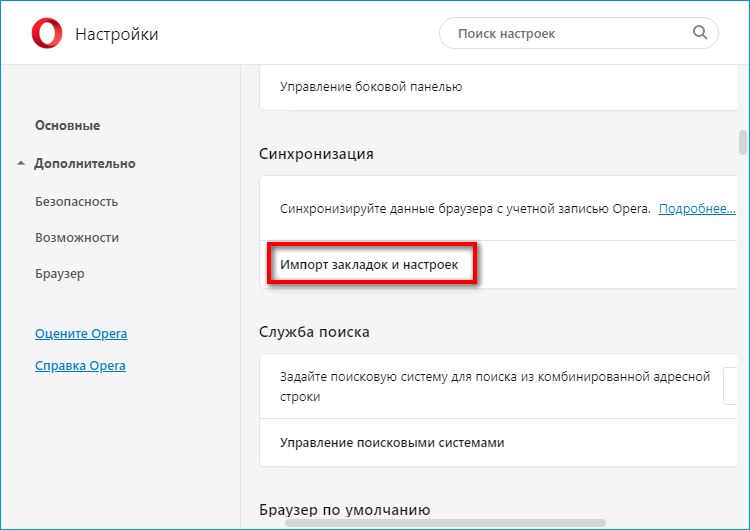This screenshot has height=530, width=750.
Task: Click the magnifier icon in search box
Action: tap(700, 33)
